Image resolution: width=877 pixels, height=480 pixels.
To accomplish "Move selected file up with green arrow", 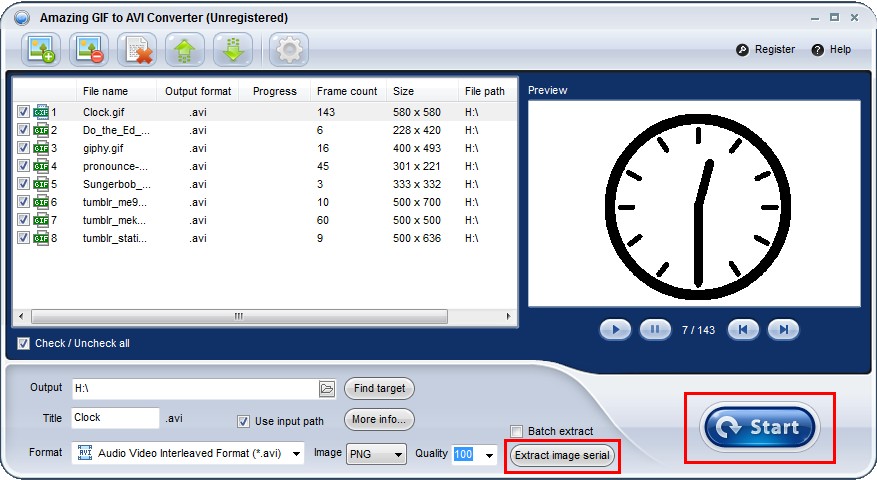I will tap(185, 50).
